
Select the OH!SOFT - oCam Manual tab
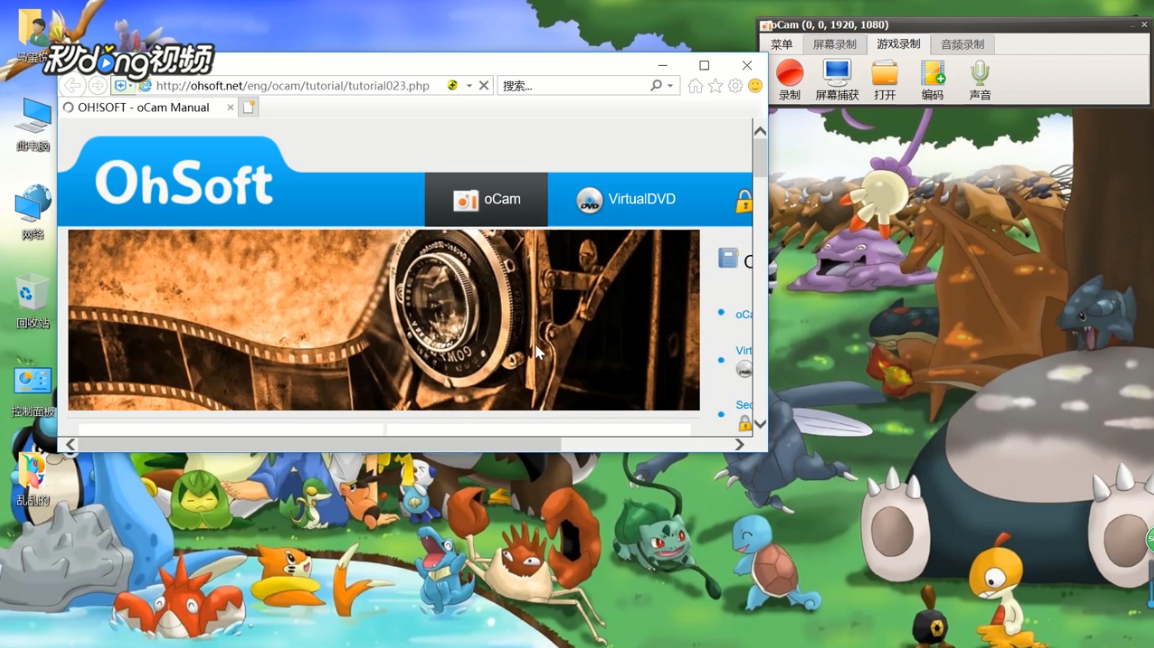pyautogui.click(x=144, y=108)
